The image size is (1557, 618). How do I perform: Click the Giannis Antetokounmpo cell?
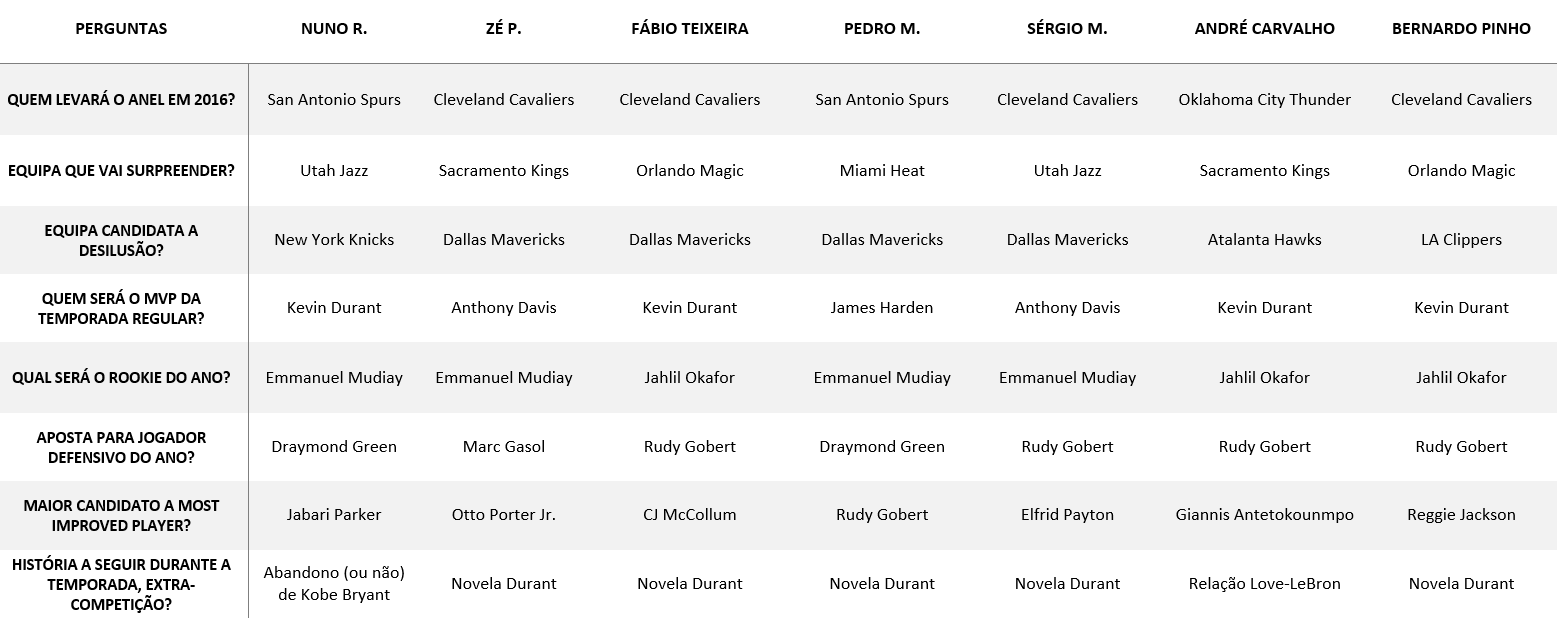point(1264,515)
